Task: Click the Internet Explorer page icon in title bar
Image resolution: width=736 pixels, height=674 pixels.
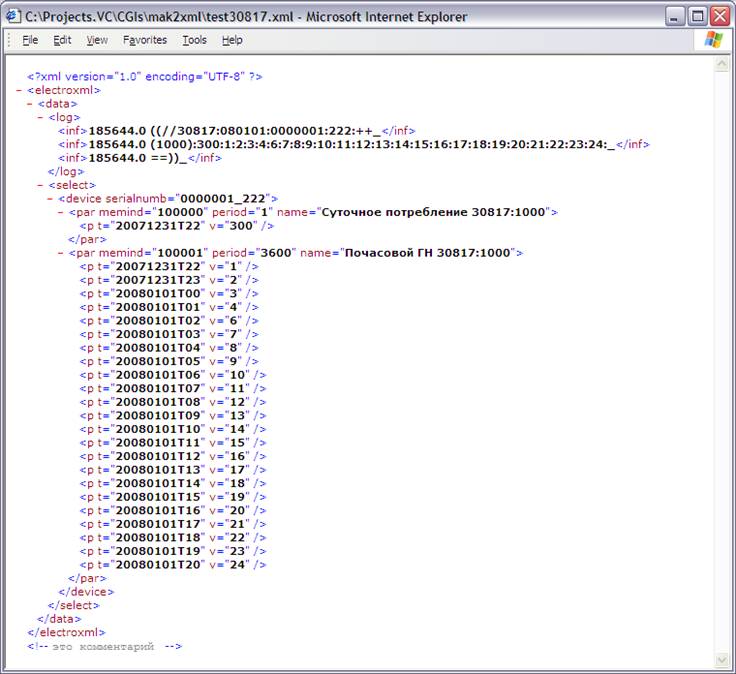Action: pos(14,16)
